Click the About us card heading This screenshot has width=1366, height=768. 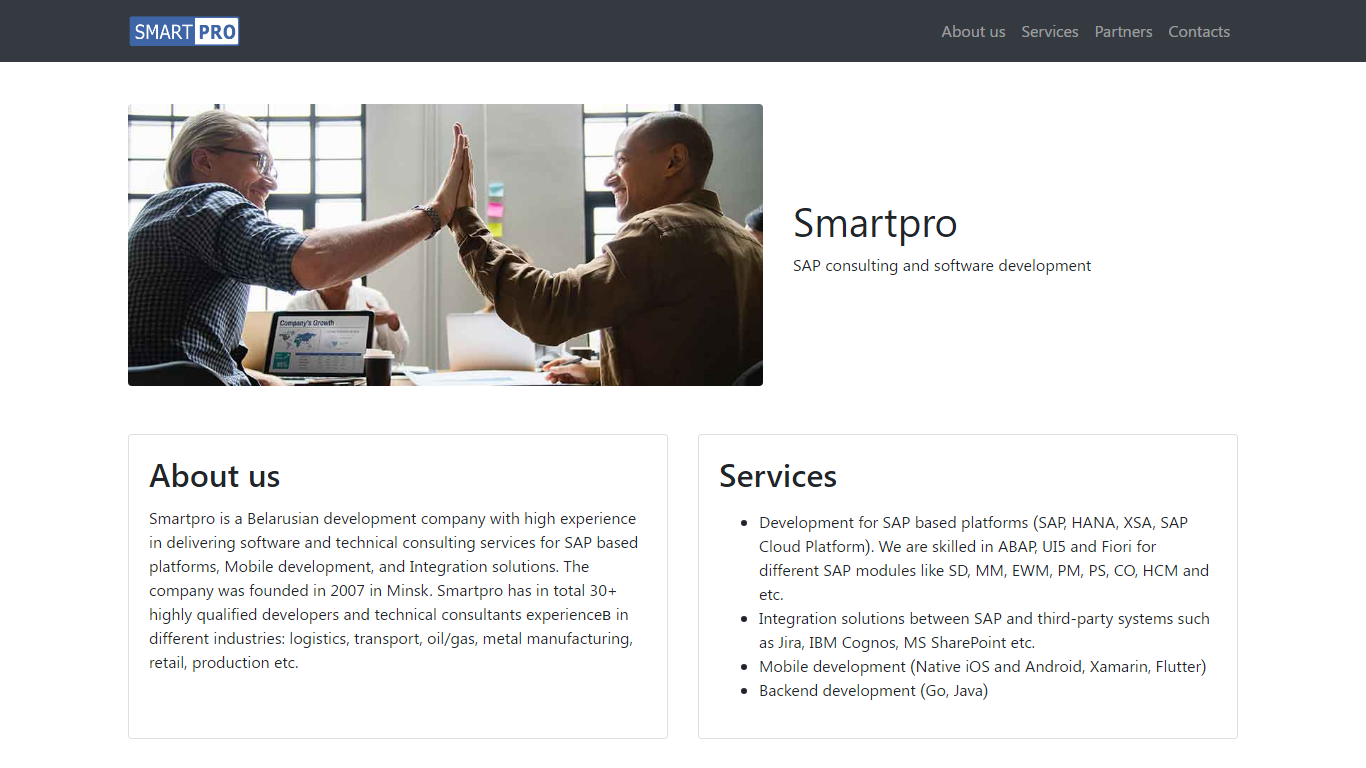215,476
